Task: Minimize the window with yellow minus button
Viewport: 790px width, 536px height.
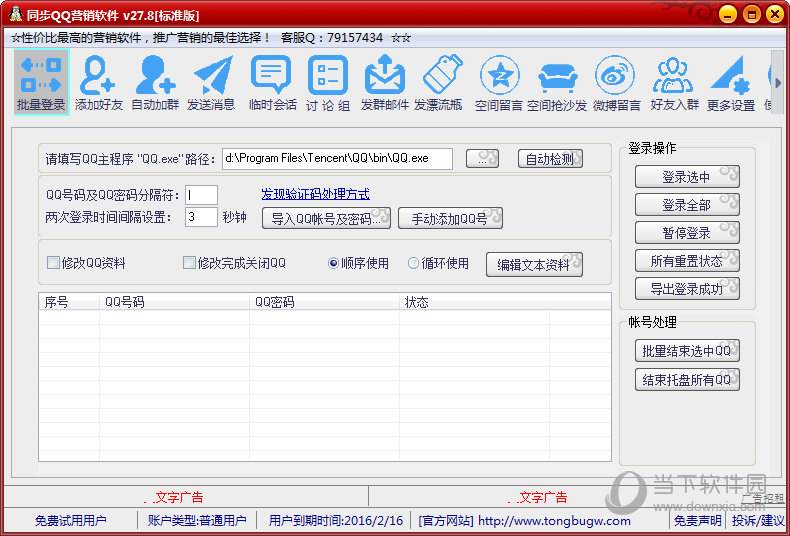Action: (x=728, y=14)
